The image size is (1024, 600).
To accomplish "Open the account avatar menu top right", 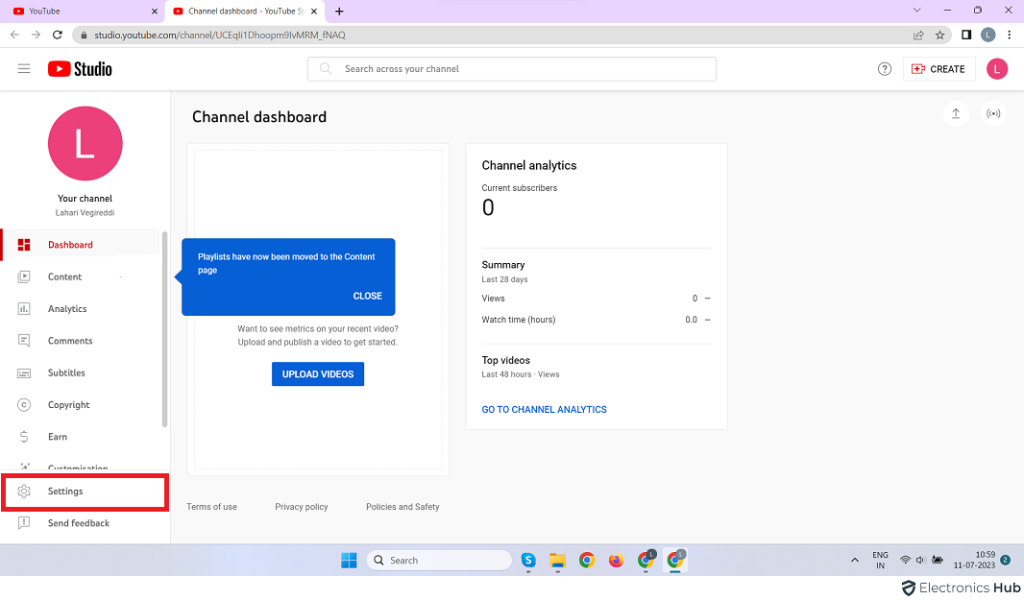I will pos(996,69).
